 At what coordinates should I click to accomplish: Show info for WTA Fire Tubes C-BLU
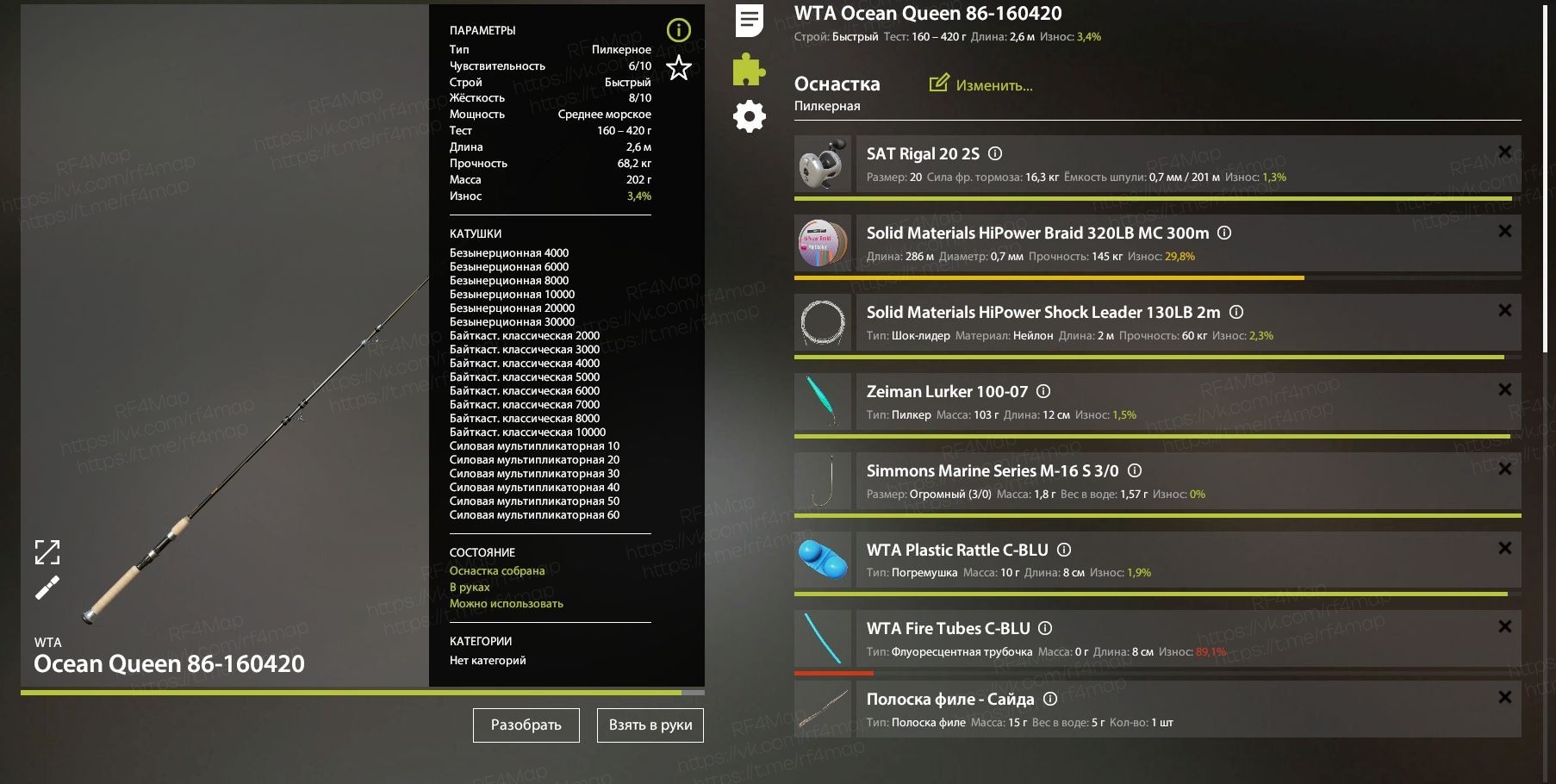coord(1045,628)
